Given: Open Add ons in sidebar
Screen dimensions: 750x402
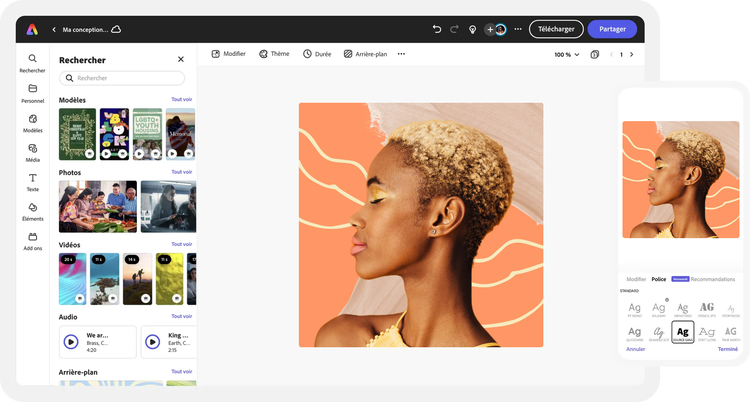Looking at the screenshot, I should pos(33,241).
